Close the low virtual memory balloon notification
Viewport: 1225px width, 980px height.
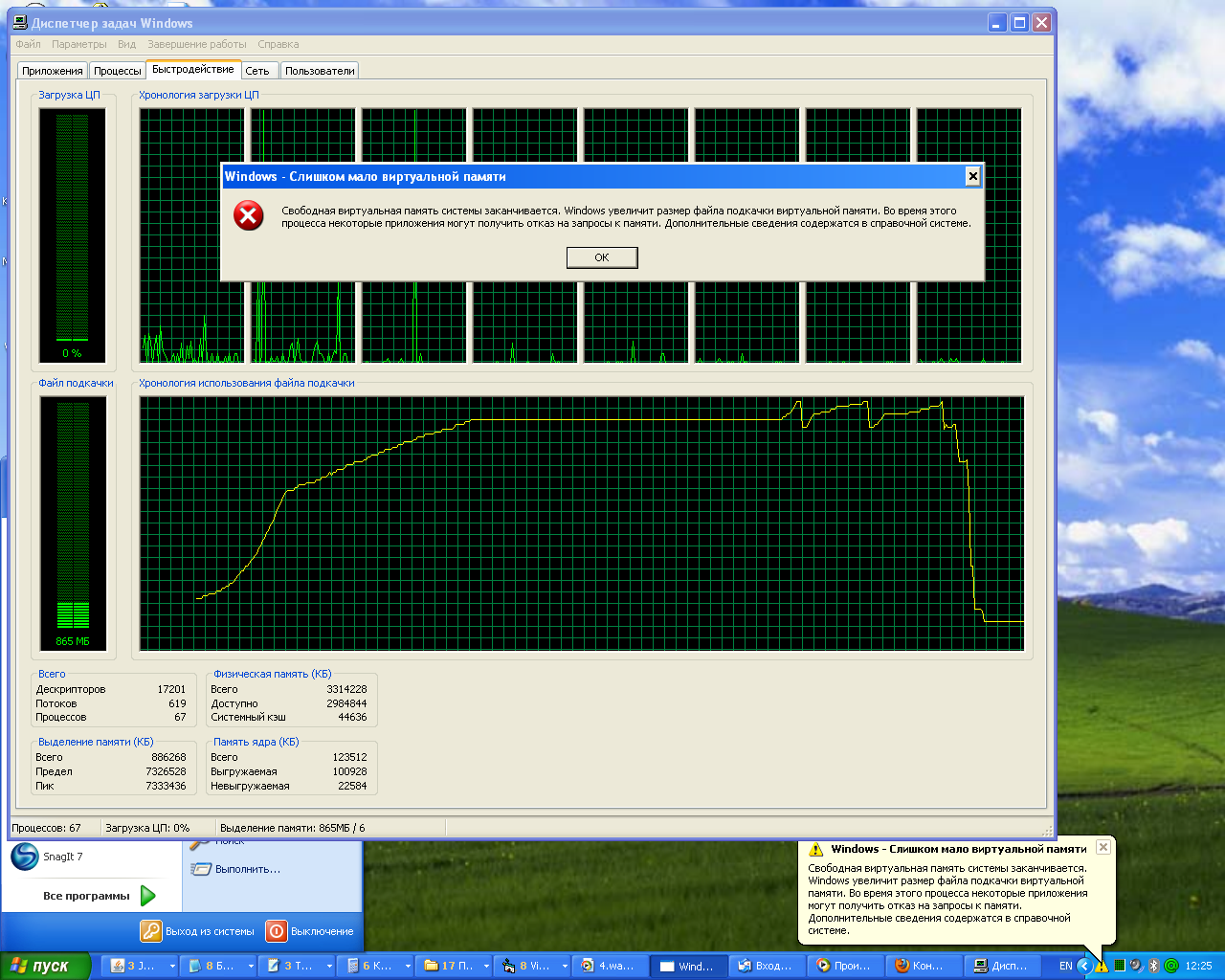(1103, 847)
